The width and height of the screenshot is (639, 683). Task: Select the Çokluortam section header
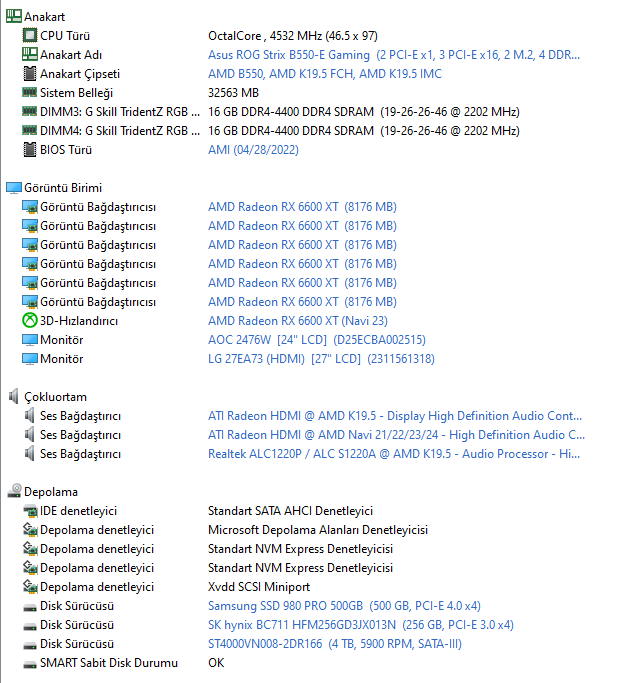click(x=55, y=397)
